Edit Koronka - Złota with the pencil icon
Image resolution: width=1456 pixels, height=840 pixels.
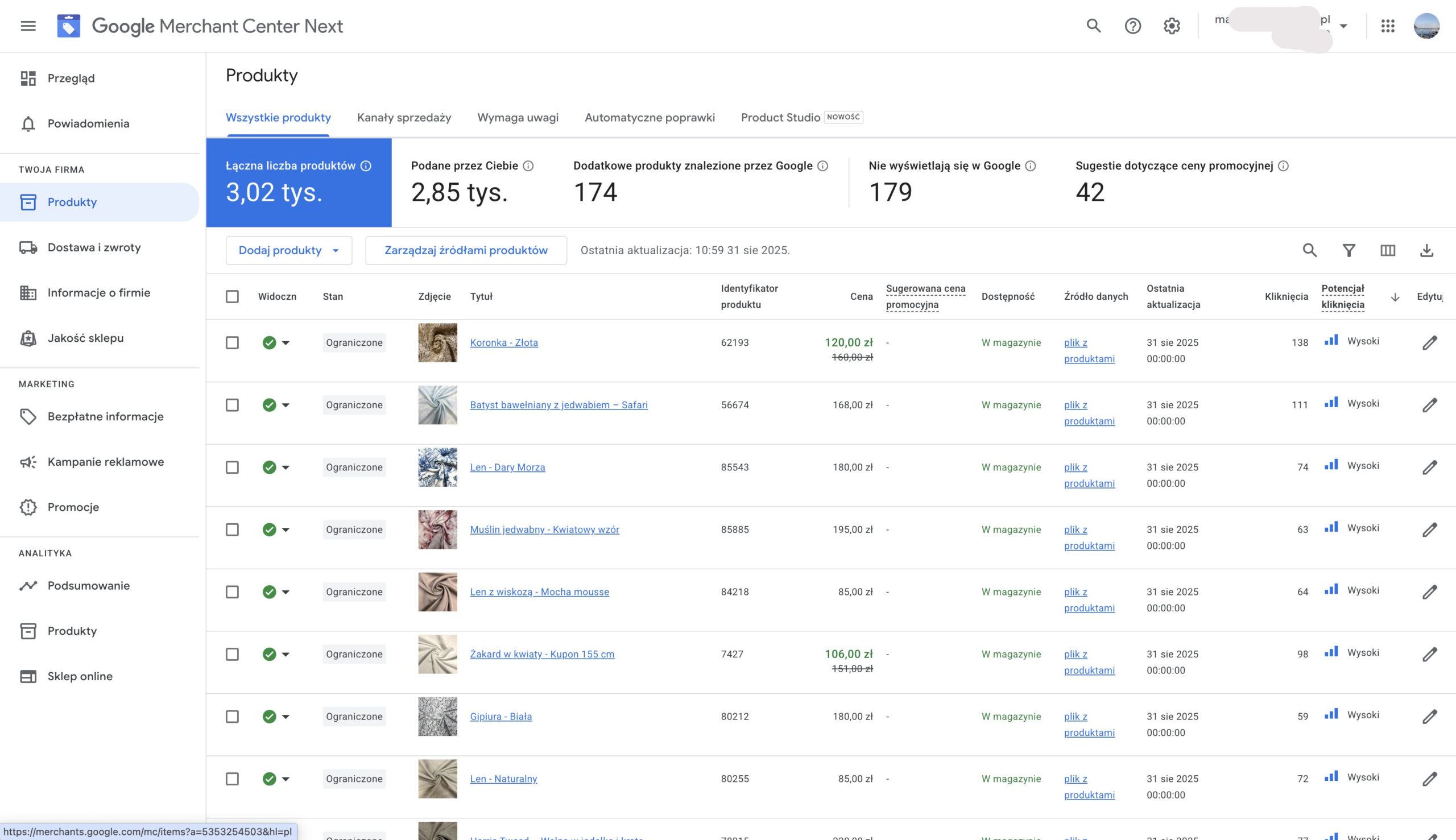pyautogui.click(x=1429, y=343)
